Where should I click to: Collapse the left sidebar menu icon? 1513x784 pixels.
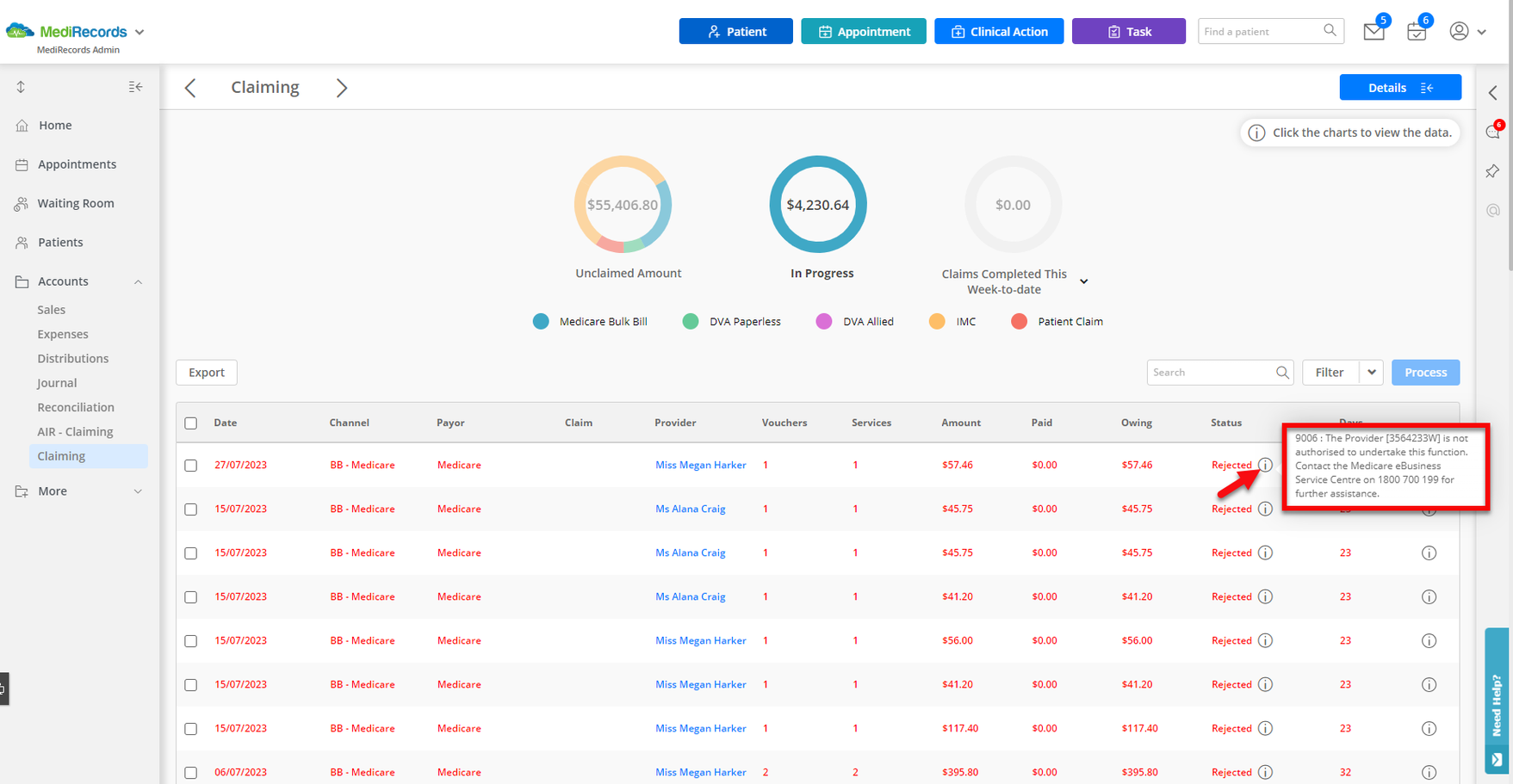135,87
